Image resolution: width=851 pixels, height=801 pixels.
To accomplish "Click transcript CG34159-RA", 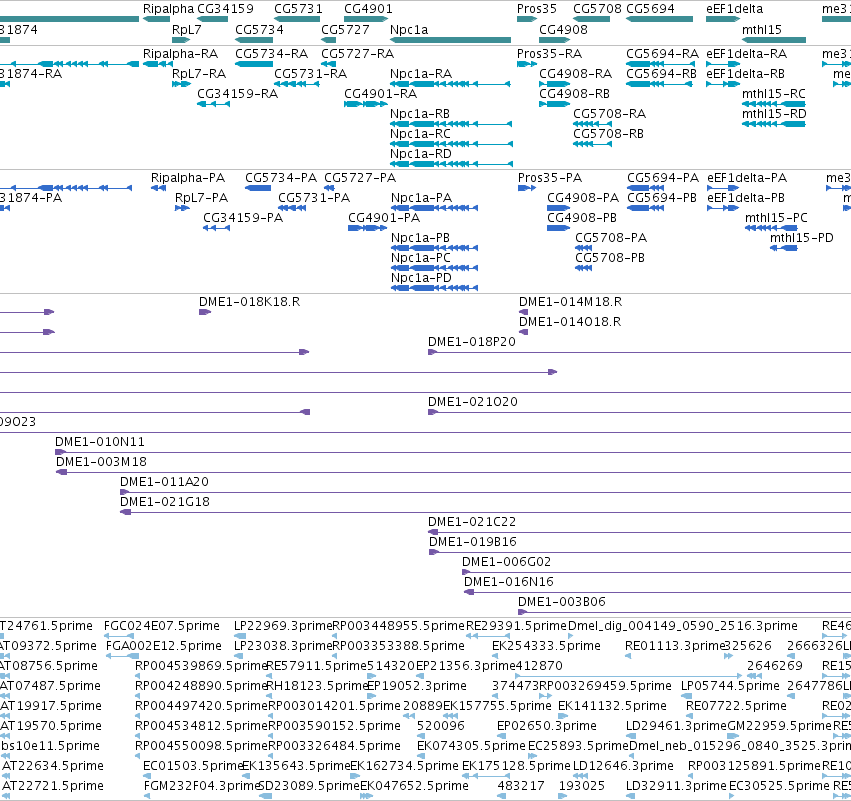I will [x=237, y=94].
